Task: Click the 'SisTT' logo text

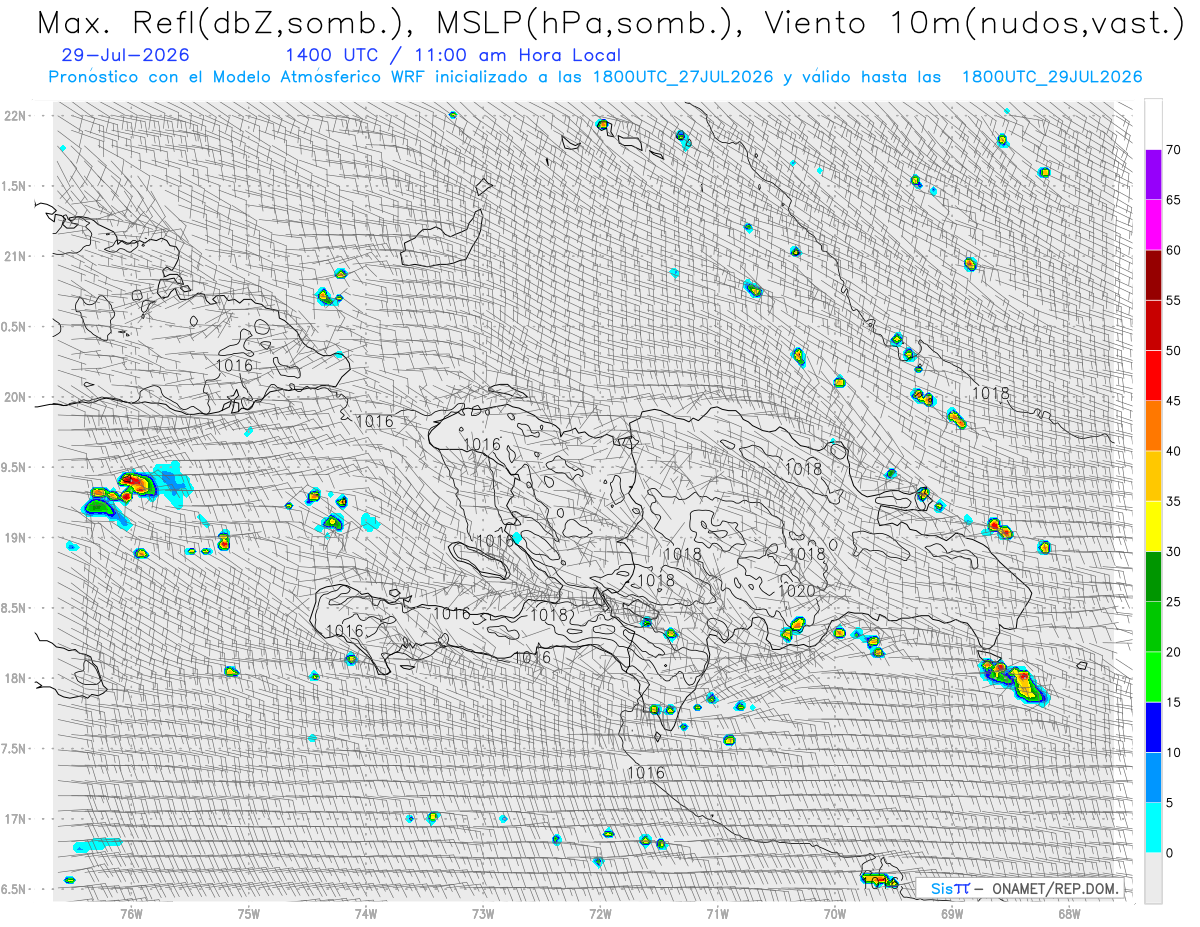Action: click(950, 888)
